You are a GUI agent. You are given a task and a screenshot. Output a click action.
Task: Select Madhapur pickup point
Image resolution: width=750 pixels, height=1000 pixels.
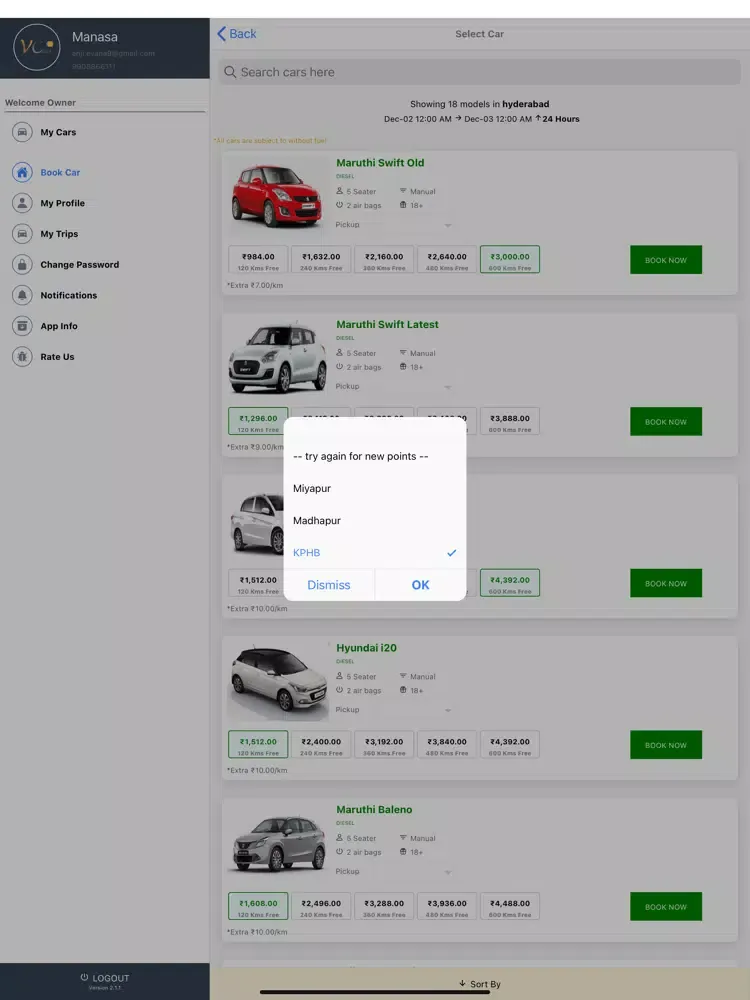point(375,520)
